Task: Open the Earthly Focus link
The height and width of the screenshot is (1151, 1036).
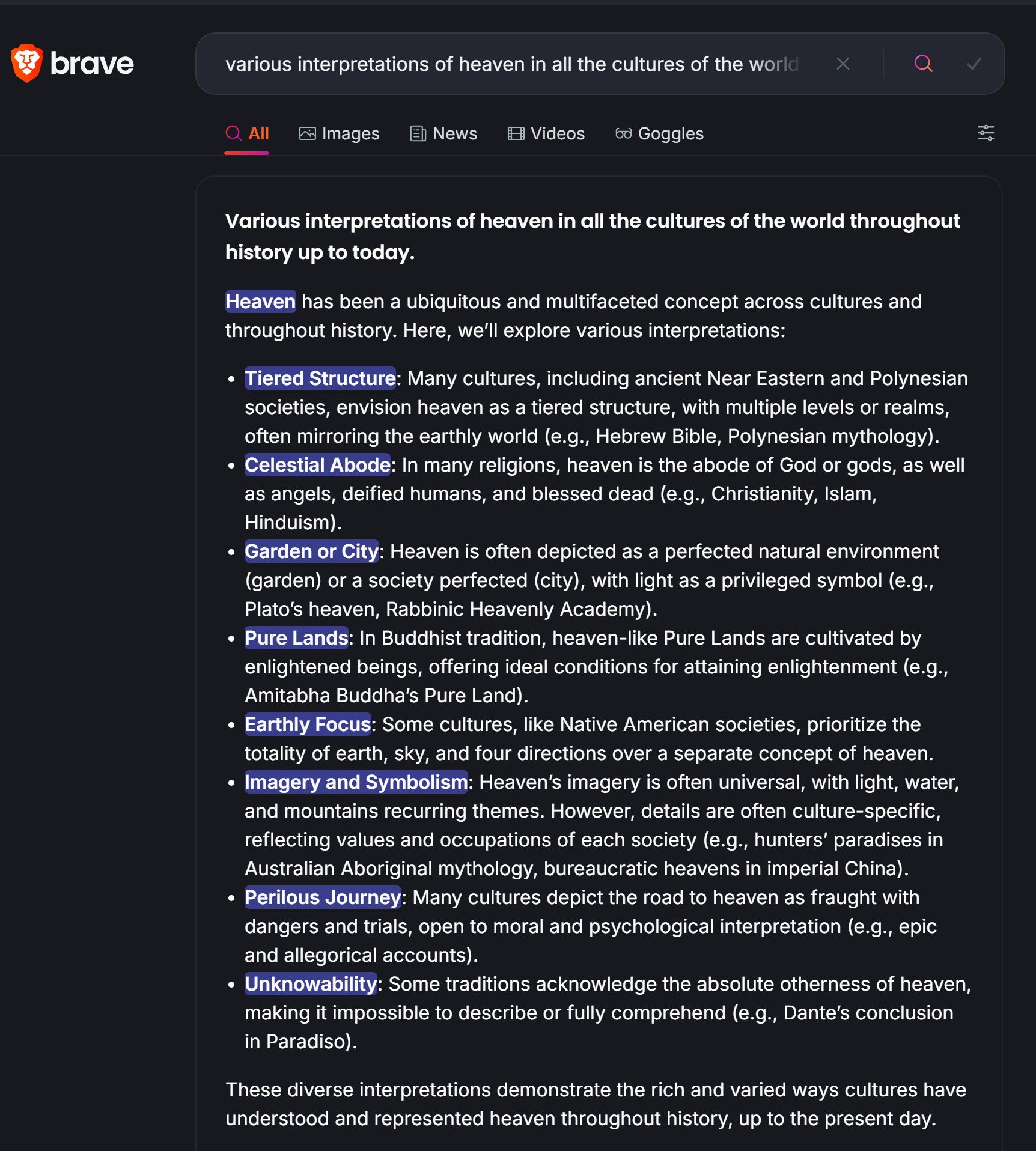Action: (x=308, y=724)
